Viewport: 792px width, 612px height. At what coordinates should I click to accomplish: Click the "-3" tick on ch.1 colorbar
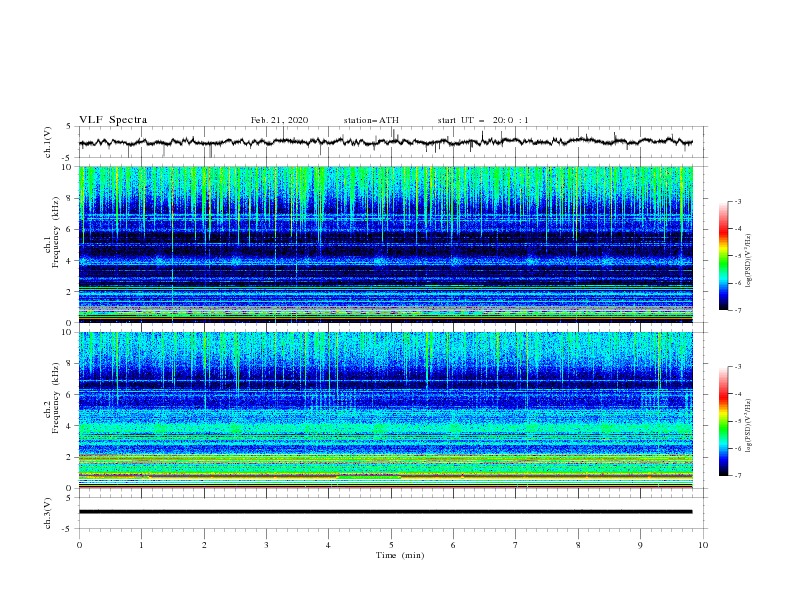pos(737,202)
